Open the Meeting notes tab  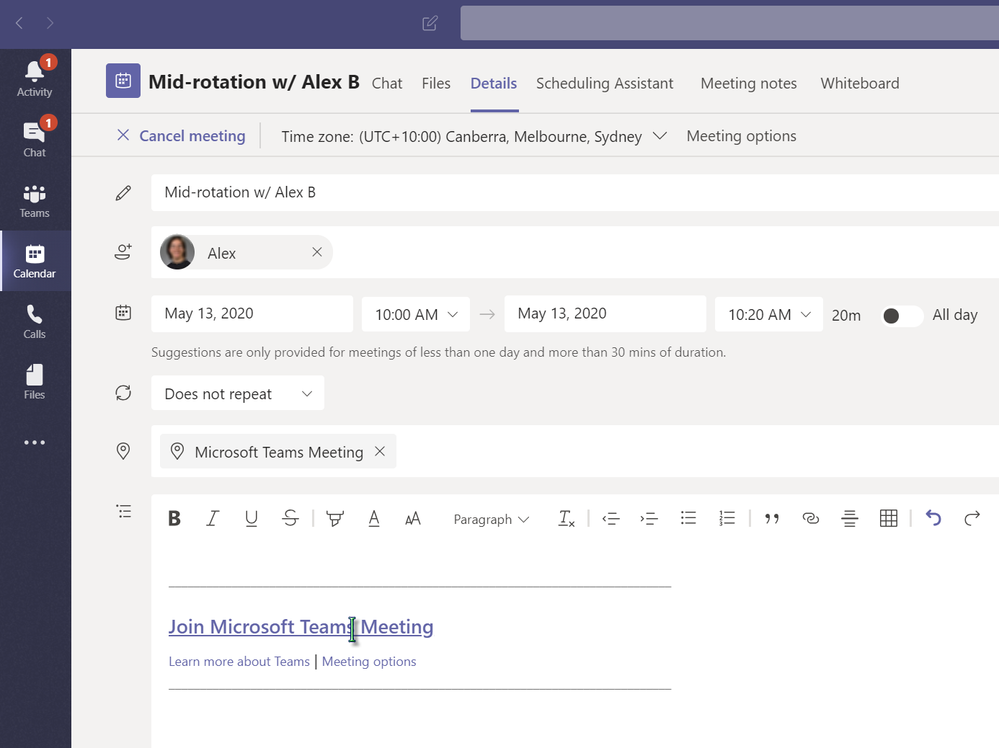749,83
